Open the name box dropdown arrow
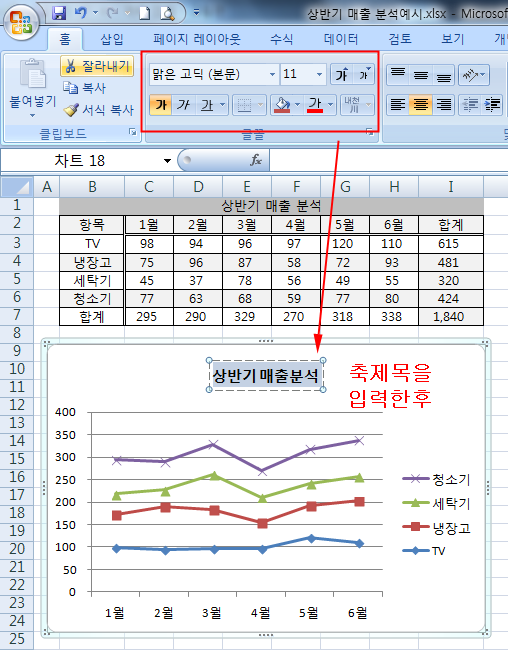The image size is (508, 650). (x=167, y=161)
